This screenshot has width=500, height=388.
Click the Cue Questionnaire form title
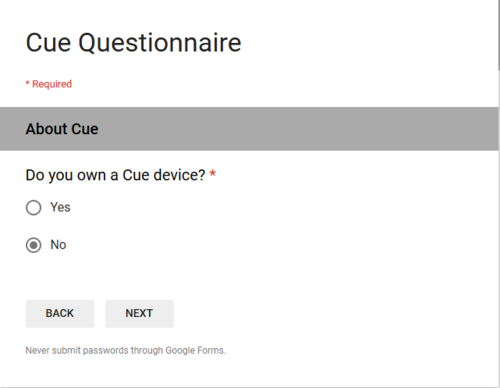(133, 43)
